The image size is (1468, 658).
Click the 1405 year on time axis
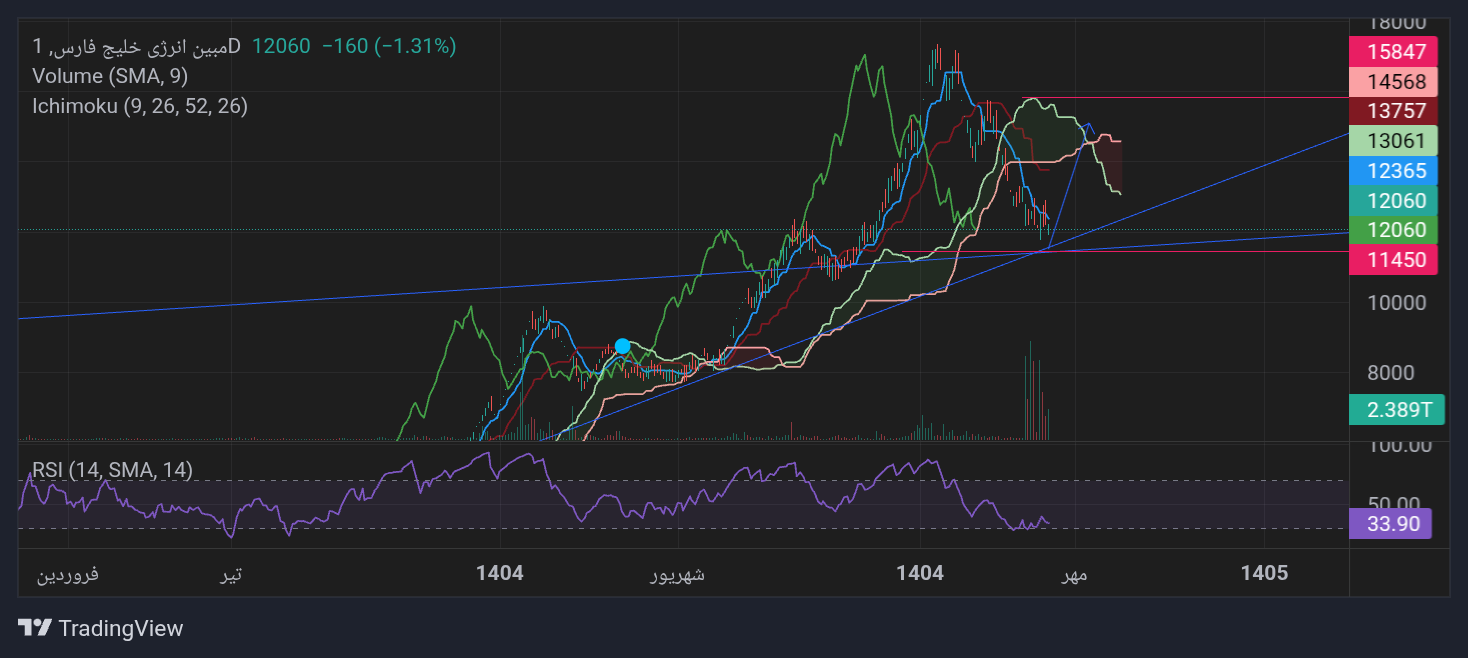[1264, 574]
